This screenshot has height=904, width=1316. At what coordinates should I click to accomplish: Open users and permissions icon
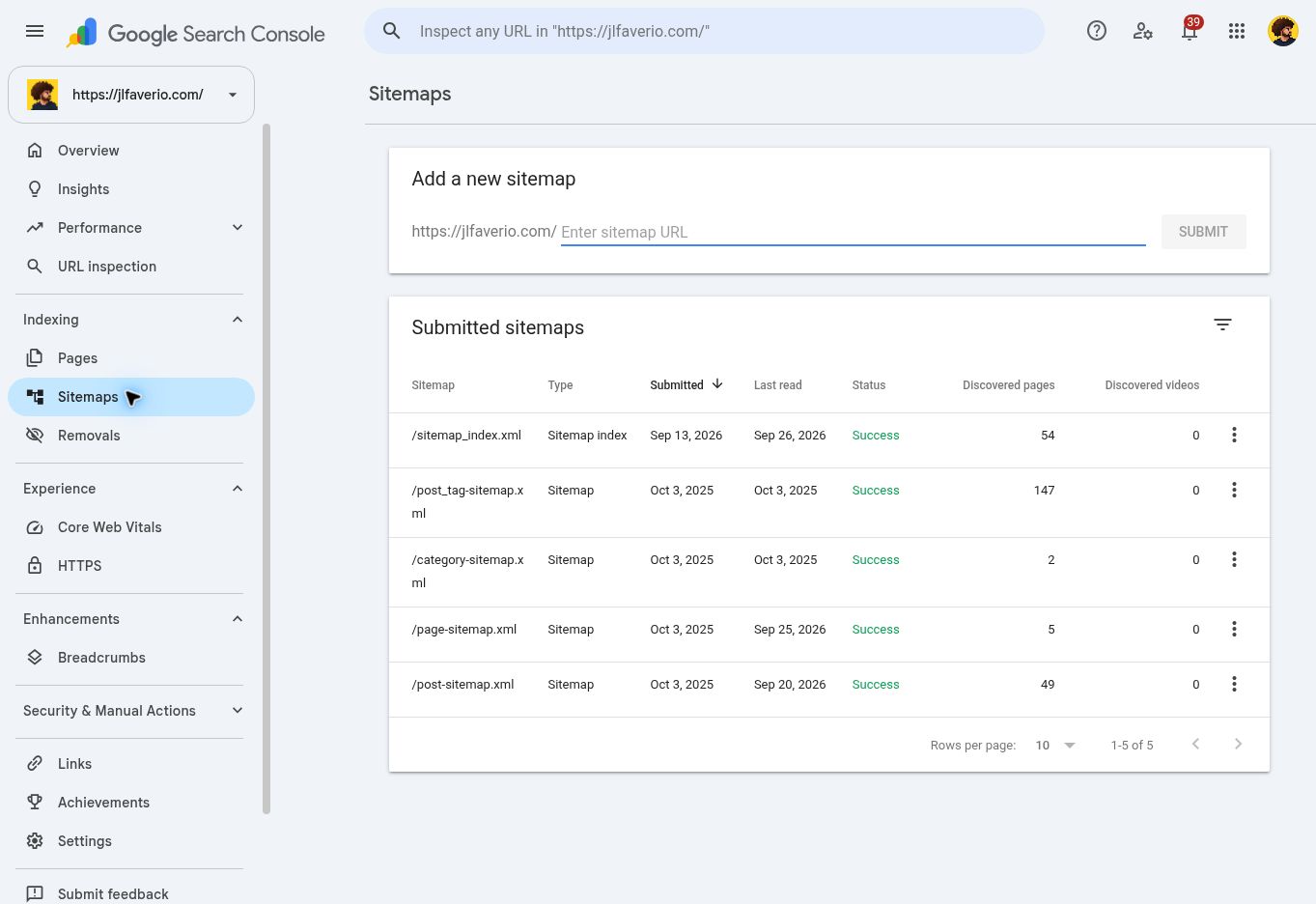click(1143, 31)
